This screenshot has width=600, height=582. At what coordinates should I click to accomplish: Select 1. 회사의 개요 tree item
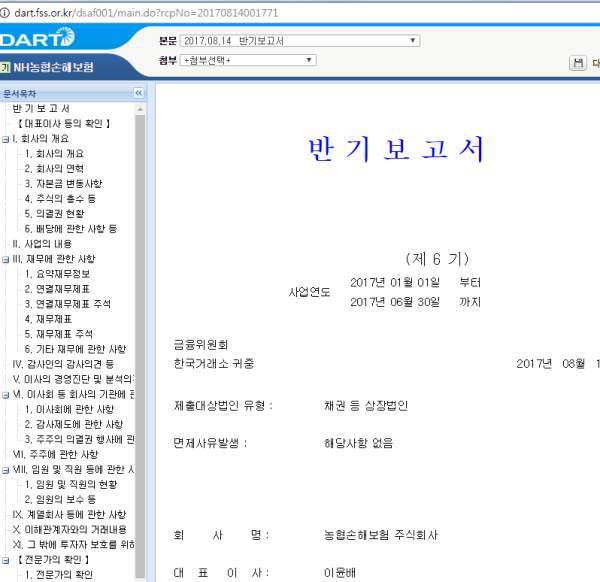pos(54,153)
